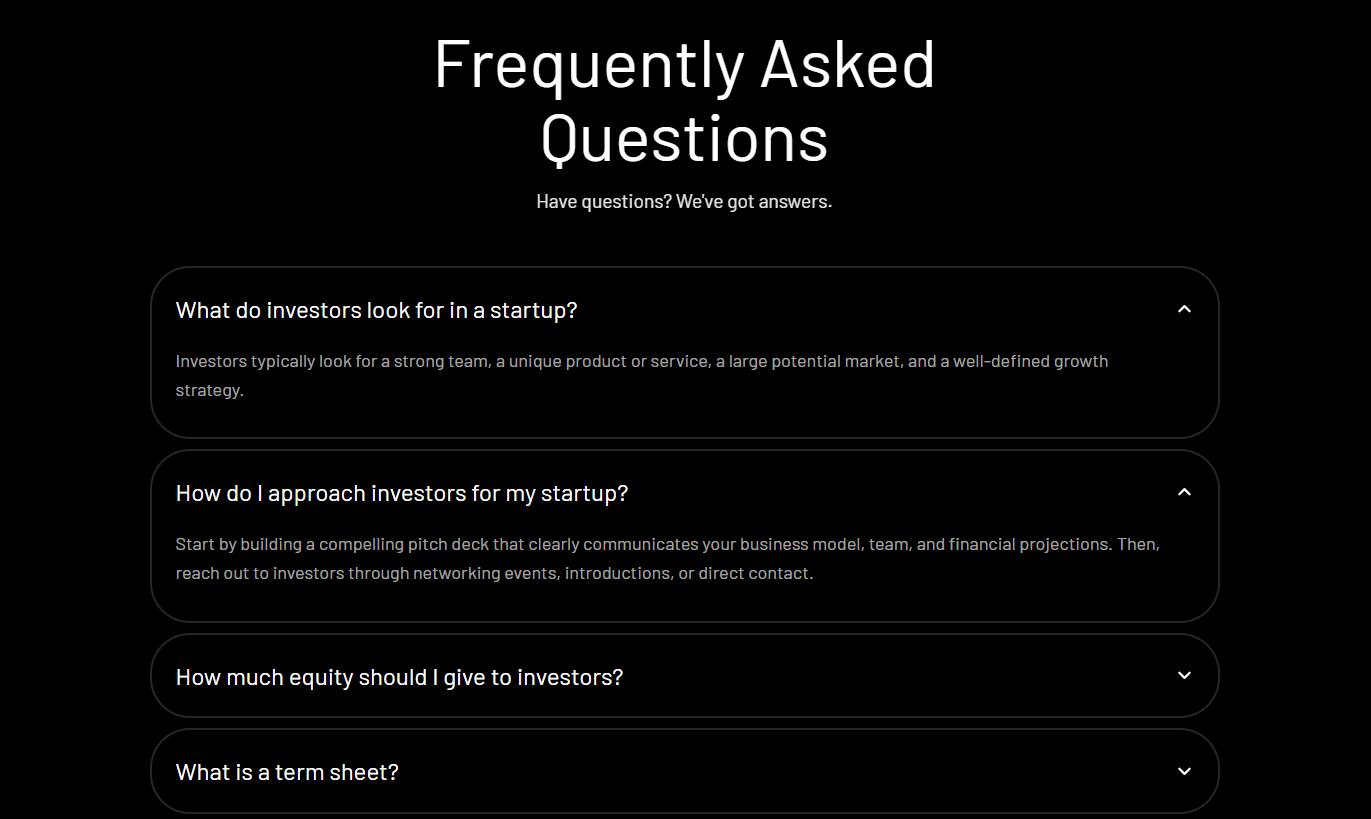Screen dimensions: 1371x819
Task: Collapse the 'What do investors look for' chevron
Action: pos(1184,310)
